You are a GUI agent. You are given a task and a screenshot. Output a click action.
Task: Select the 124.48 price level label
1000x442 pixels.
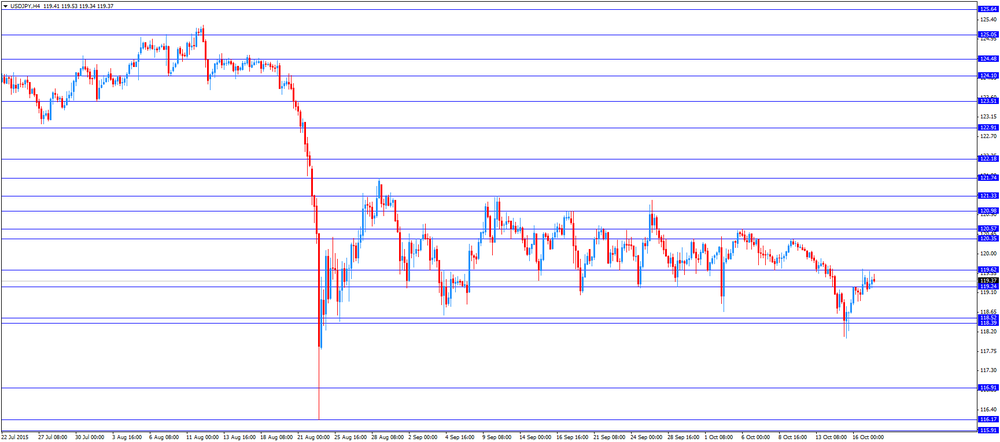coord(988,59)
